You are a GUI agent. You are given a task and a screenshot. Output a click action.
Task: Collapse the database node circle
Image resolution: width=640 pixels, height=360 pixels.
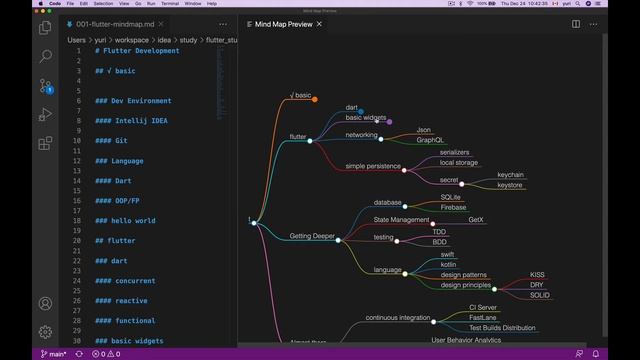tap(405, 207)
